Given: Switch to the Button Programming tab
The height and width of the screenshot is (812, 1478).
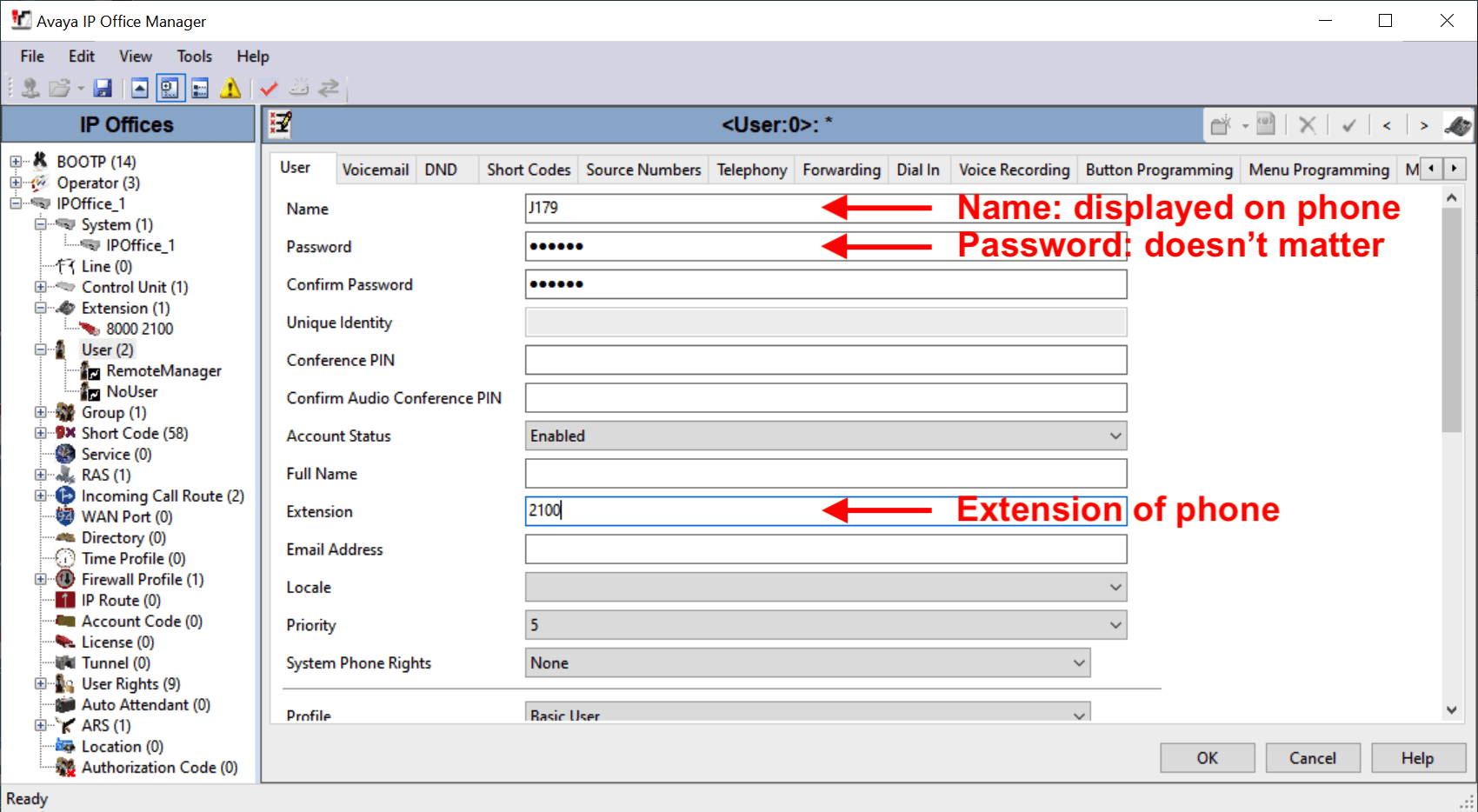Looking at the screenshot, I should tap(1159, 170).
